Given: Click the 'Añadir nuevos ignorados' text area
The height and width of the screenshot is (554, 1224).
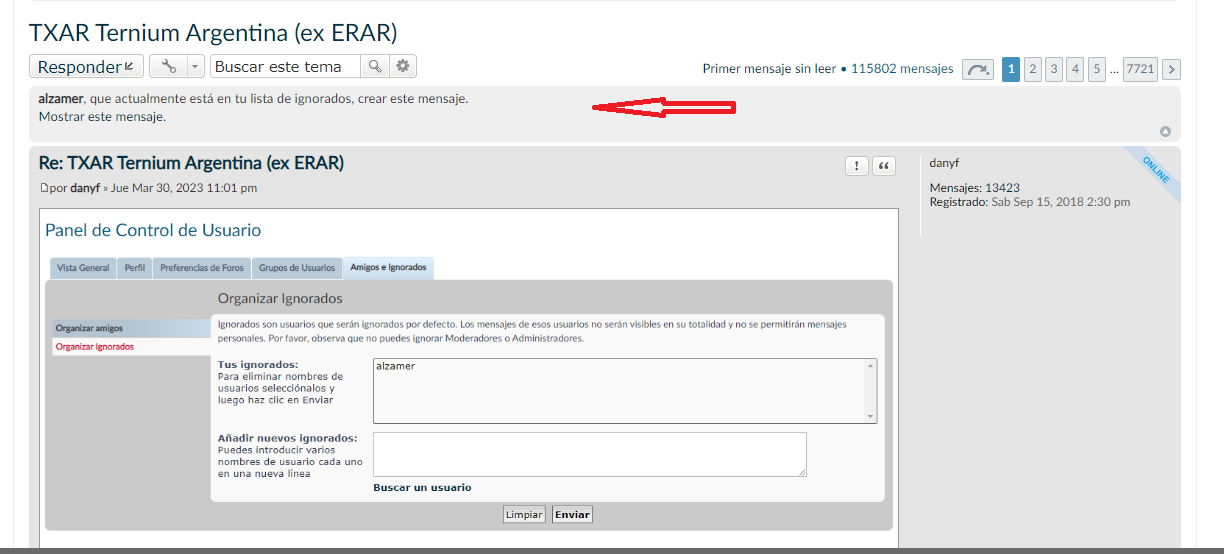Looking at the screenshot, I should pyautogui.click(x=590, y=454).
